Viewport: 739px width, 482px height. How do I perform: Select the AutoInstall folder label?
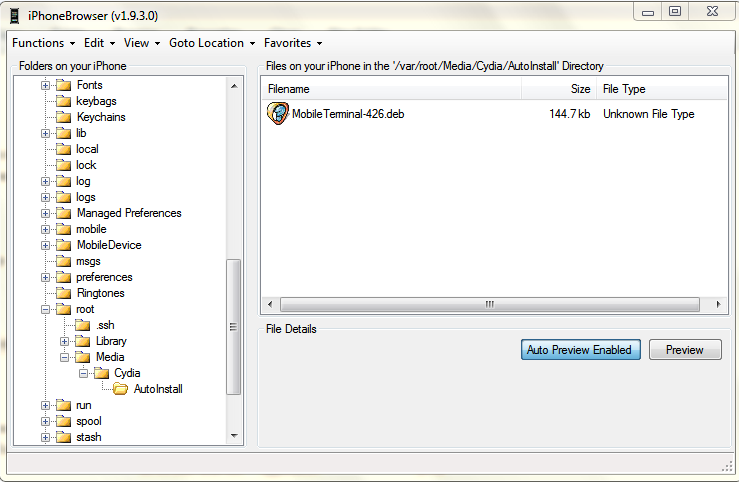click(158, 389)
